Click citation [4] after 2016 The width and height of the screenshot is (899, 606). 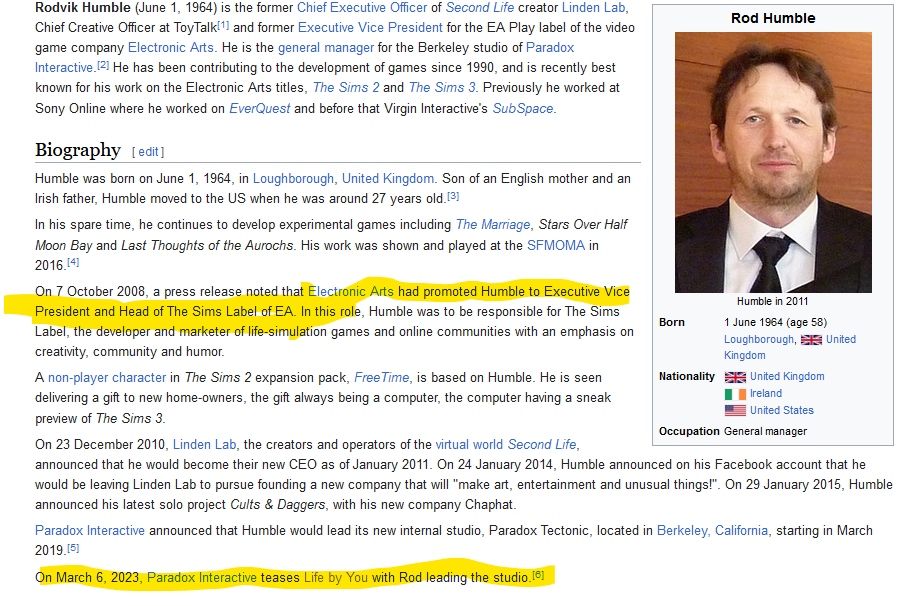coord(73,263)
